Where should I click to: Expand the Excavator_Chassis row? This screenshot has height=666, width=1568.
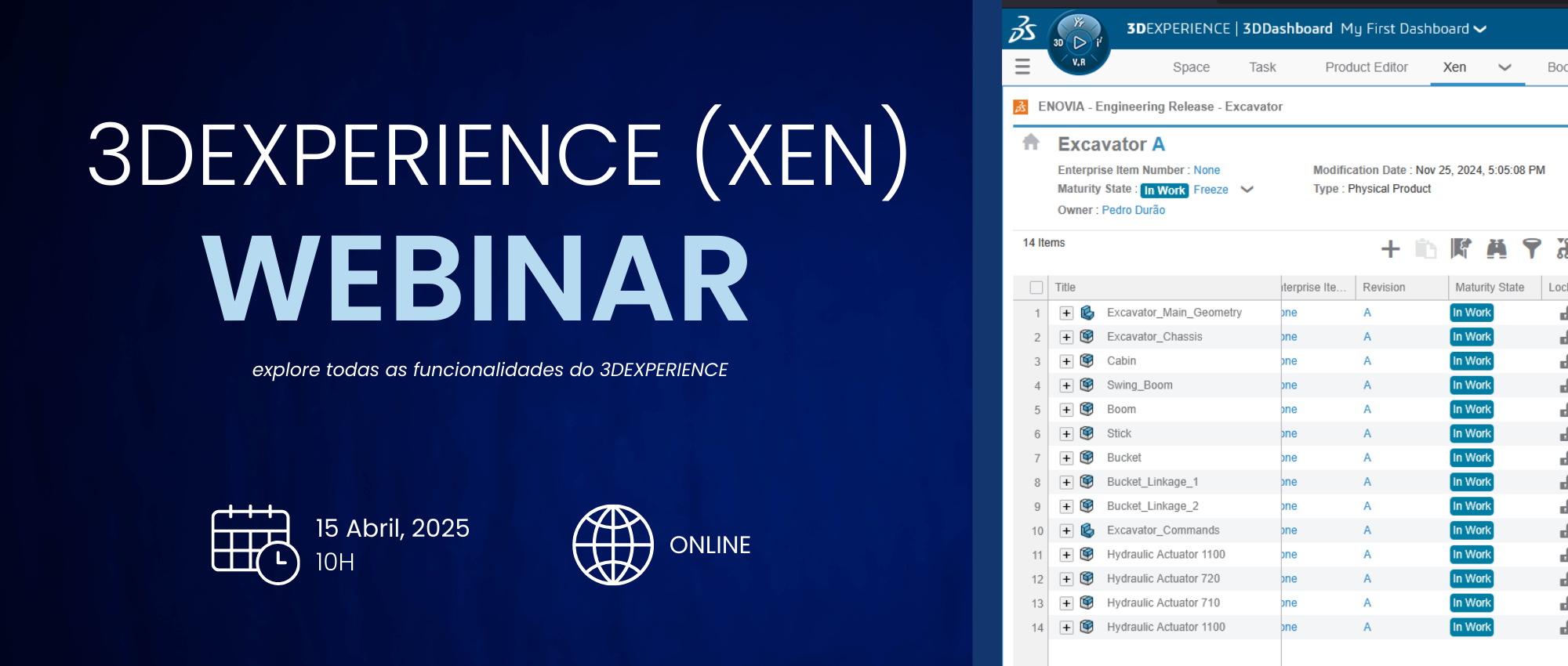[x=1066, y=338]
